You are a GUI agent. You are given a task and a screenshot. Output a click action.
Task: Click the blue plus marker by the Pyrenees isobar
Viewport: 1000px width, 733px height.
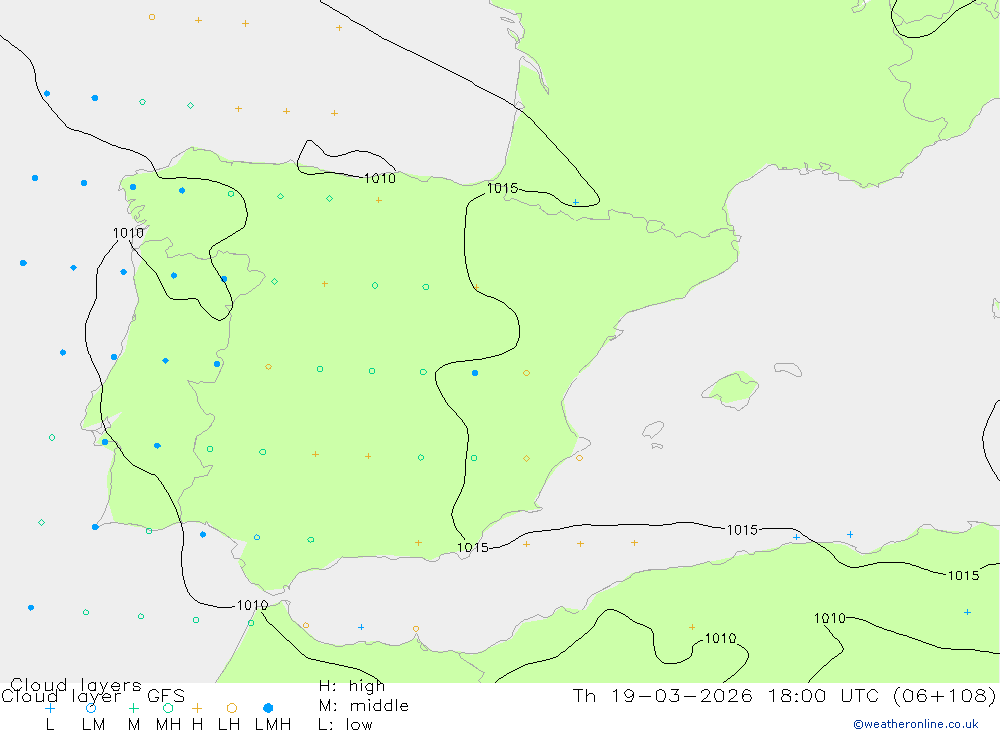575,202
